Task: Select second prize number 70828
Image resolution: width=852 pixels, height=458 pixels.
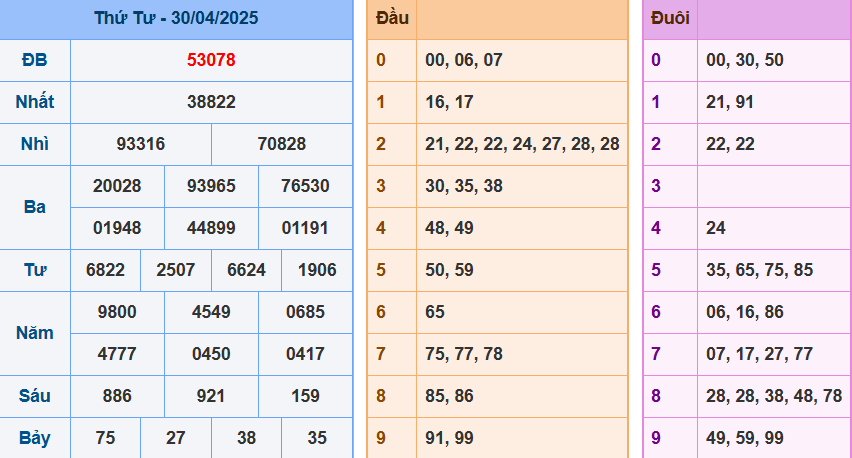Action: point(281,144)
